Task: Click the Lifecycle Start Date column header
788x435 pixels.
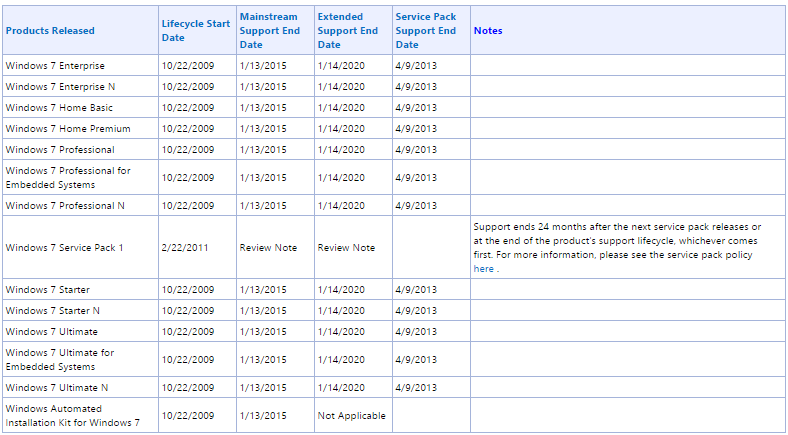Action: (195, 30)
